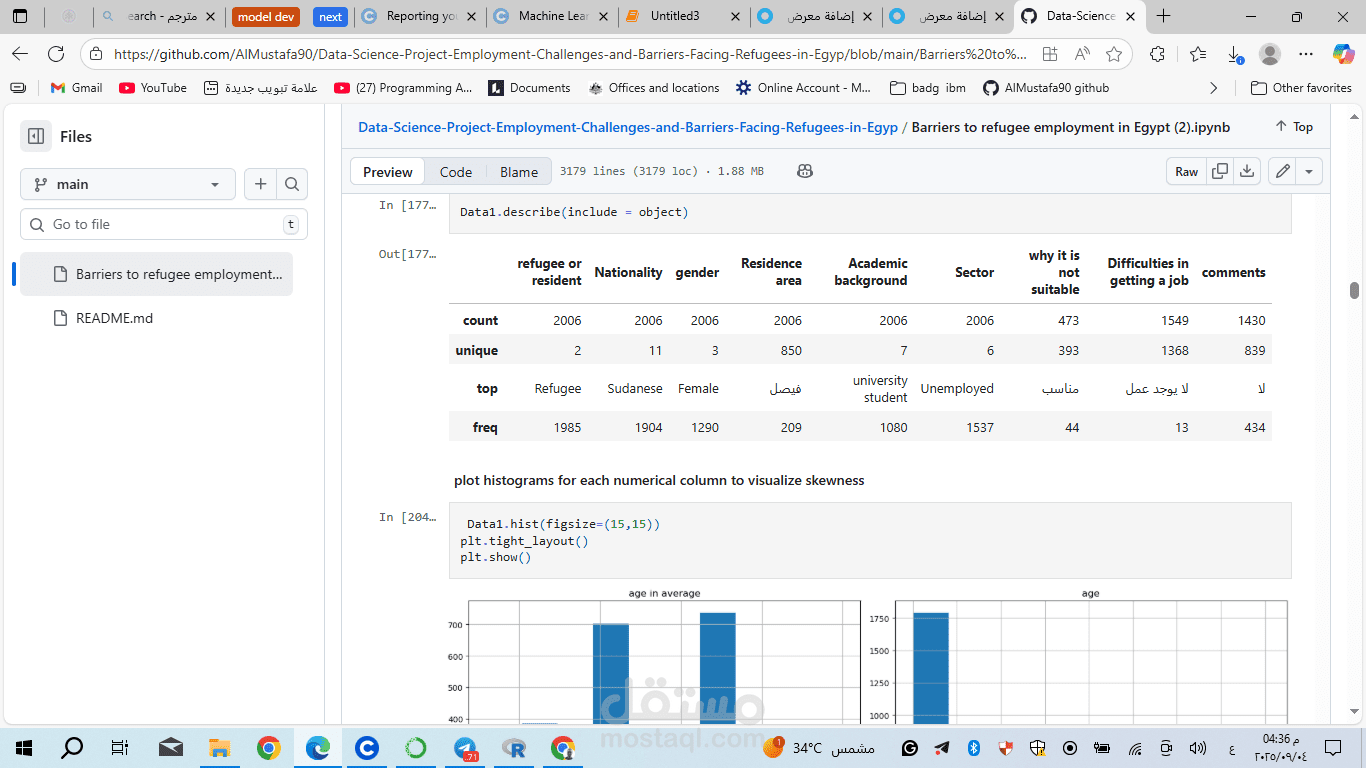The image size is (1366, 768).
Task: Collapse the Files side panel icon
Action: (36, 136)
